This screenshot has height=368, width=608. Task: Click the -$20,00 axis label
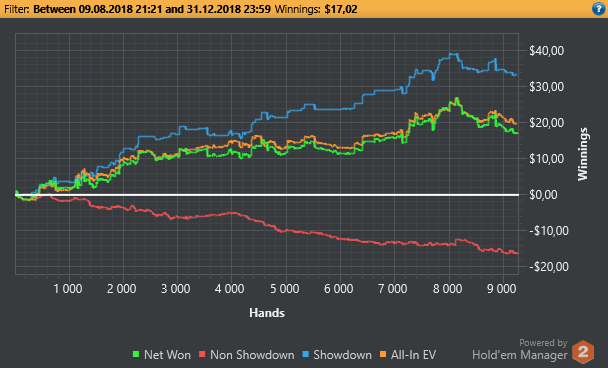coord(549,266)
